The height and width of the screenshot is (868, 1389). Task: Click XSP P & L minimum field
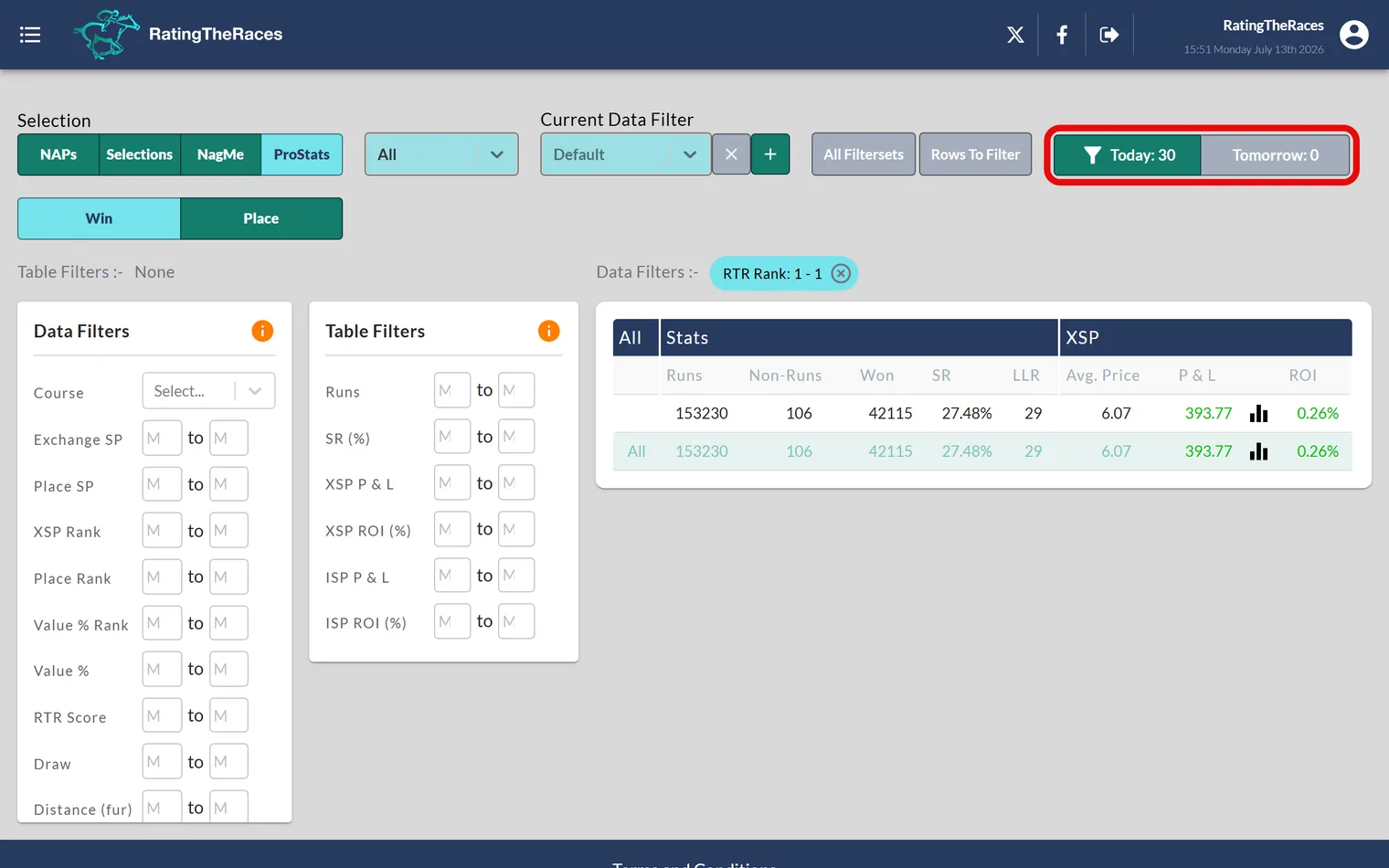click(x=452, y=482)
